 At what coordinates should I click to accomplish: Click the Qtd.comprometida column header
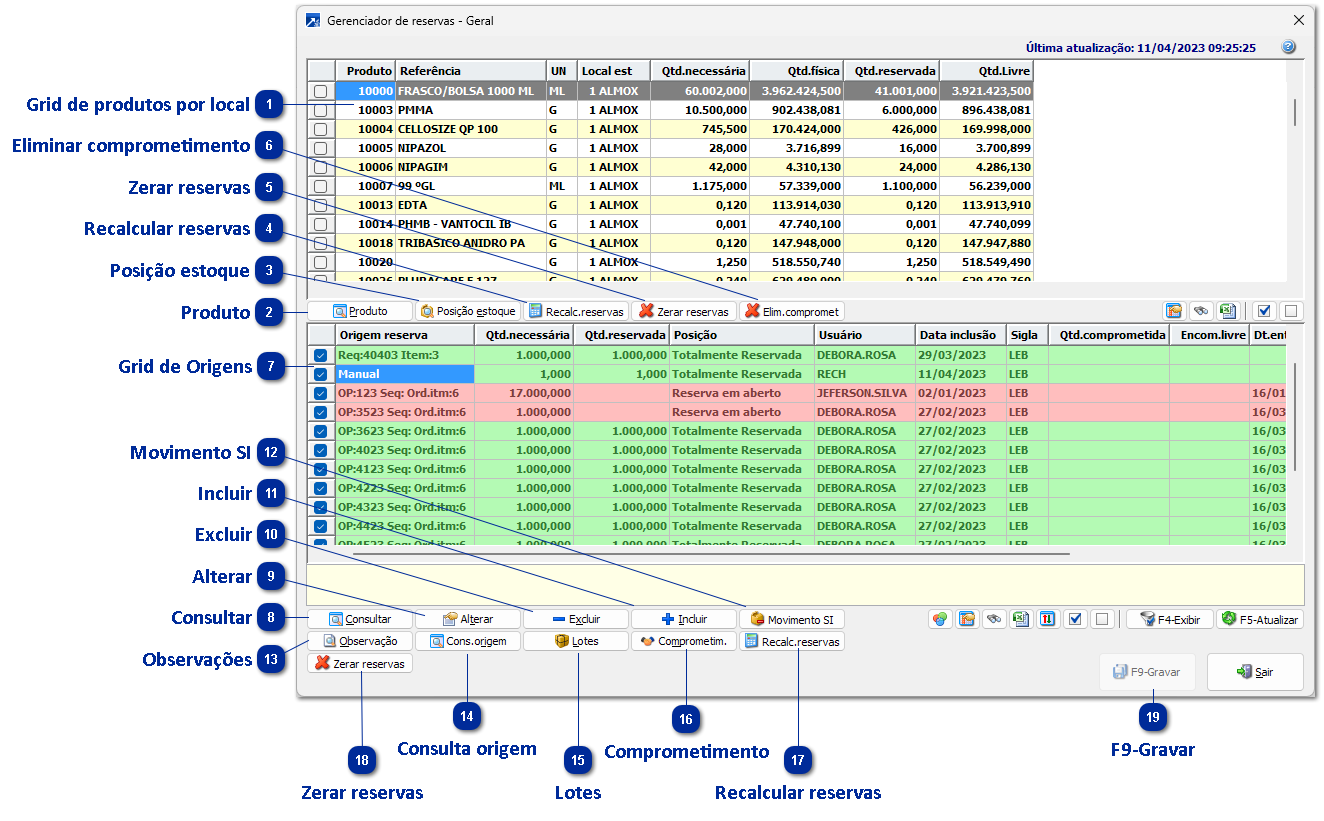(x=1108, y=335)
